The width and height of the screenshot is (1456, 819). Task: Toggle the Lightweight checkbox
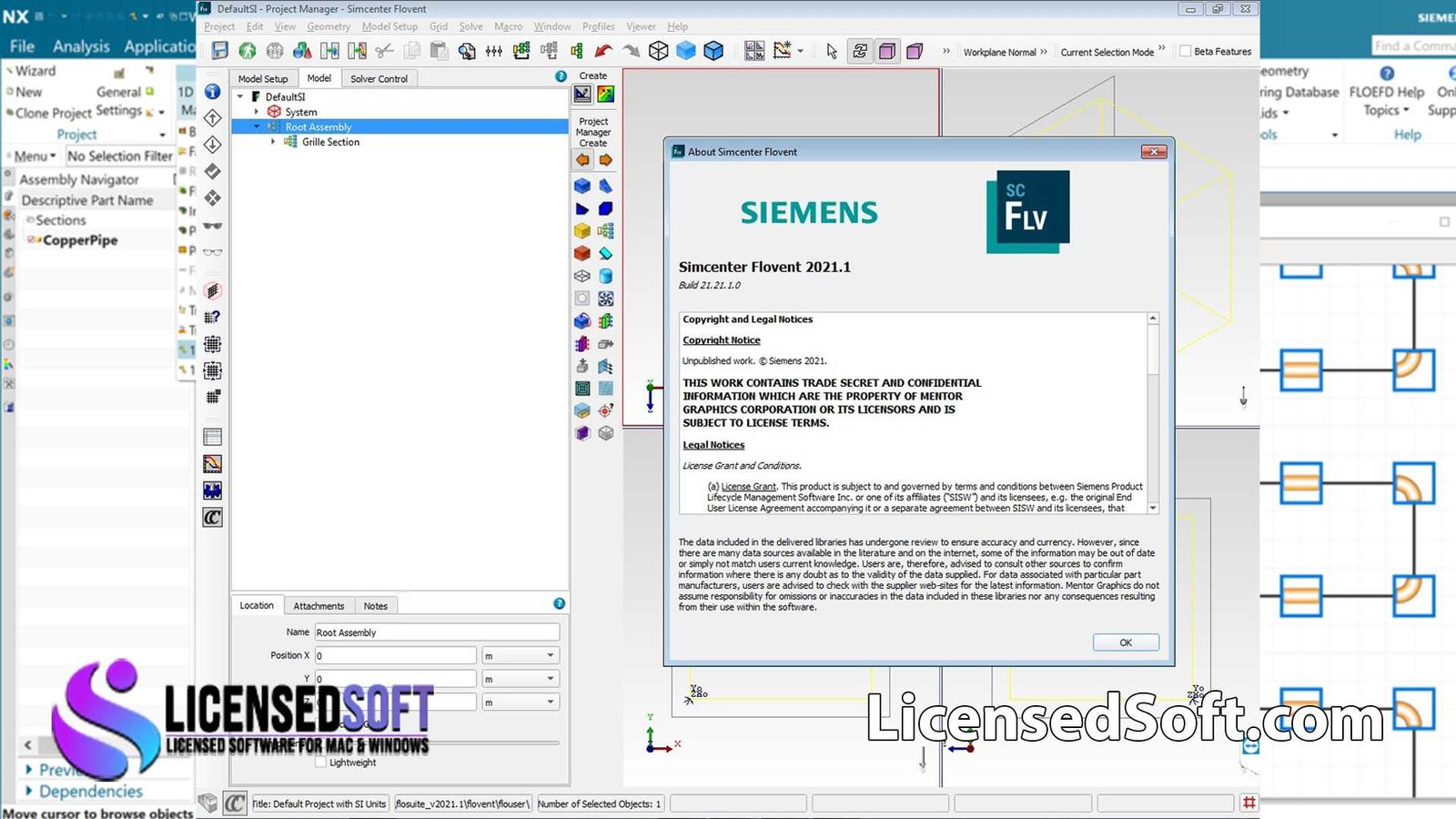tap(320, 763)
